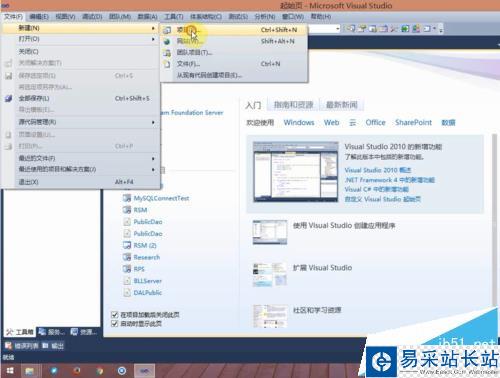Switch to the 指南和资源 tab
The image size is (500, 378).
293,105
